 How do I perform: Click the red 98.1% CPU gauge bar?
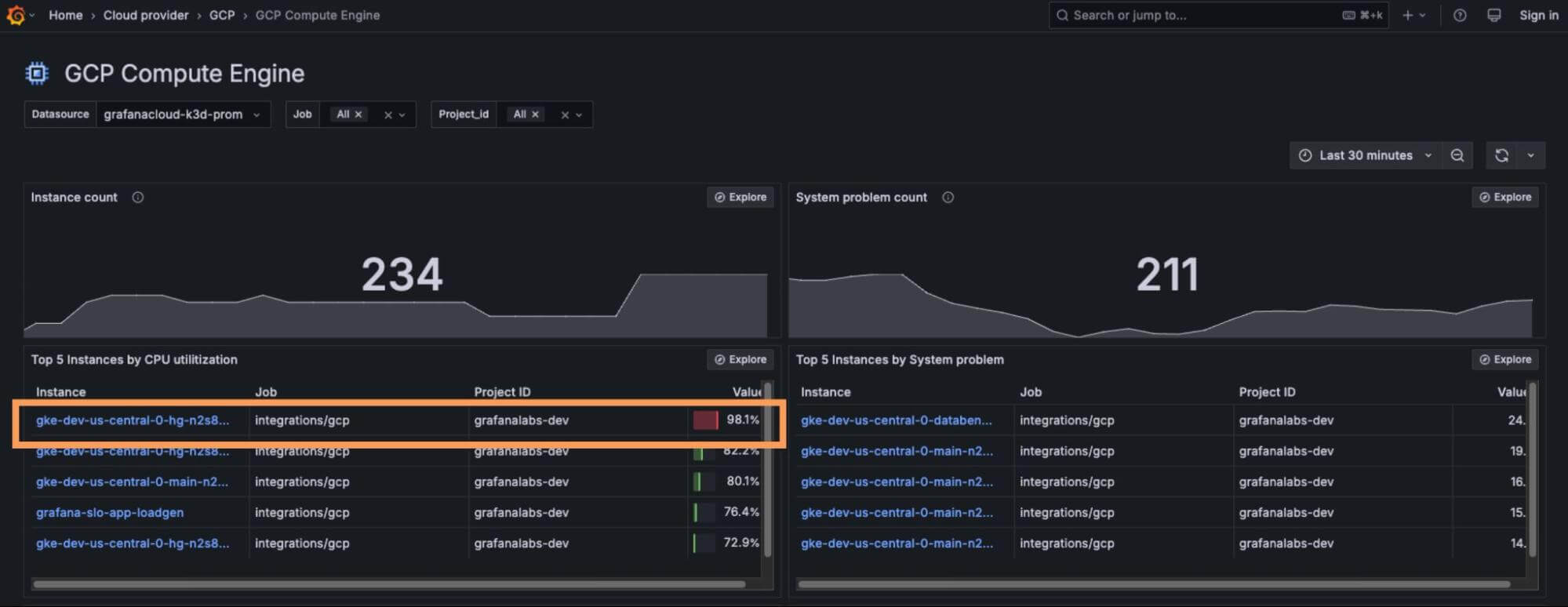pyautogui.click(x=705, y=420)
